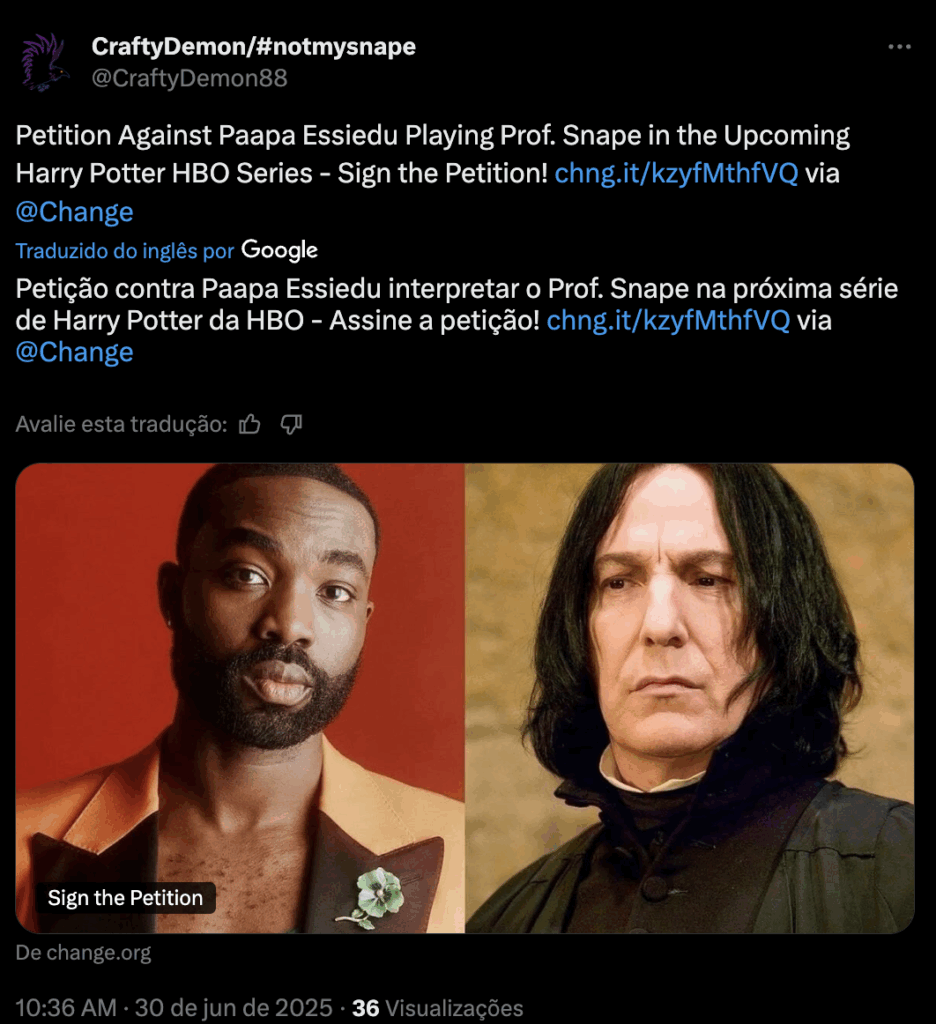Click the 10:36 AM tweet timestamp

(66, 1008)
